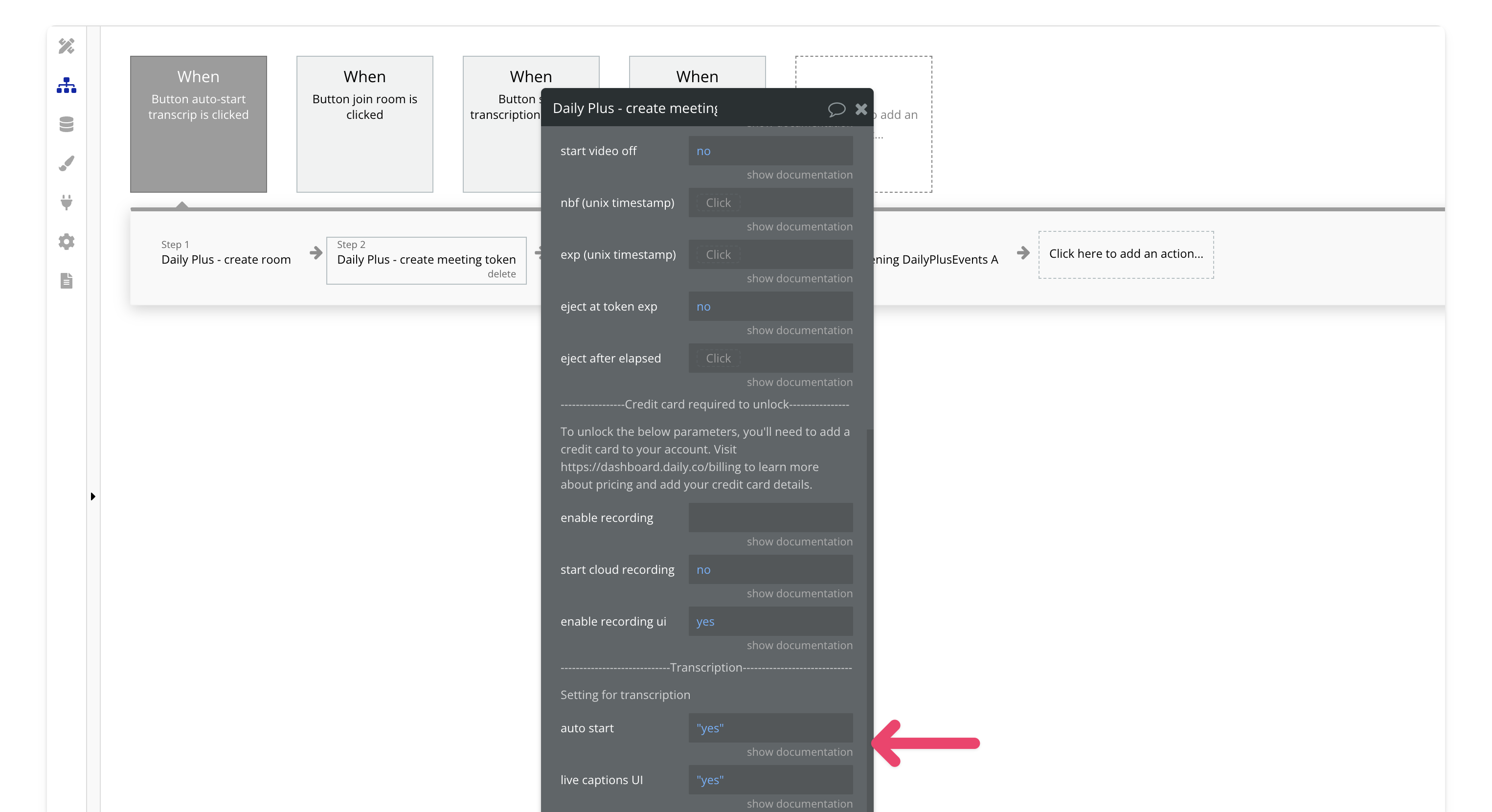Viewport: 1492px width, 812px height.
Task: Open the enable recording ui dropdown
Action: 770,621
